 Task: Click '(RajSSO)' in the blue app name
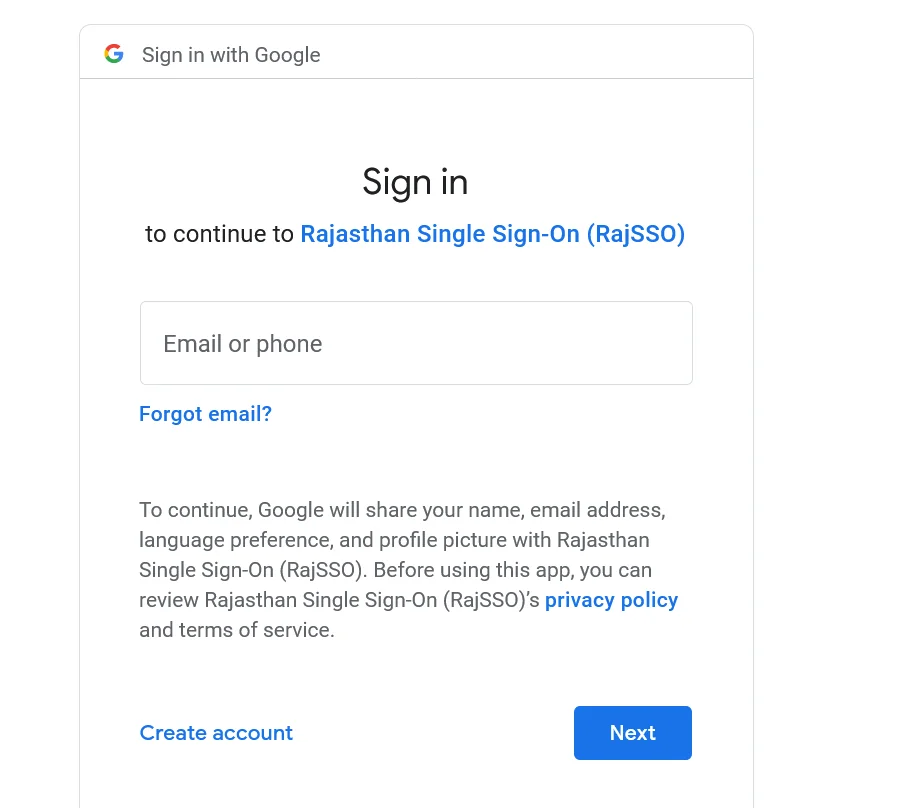pos(635,234)
